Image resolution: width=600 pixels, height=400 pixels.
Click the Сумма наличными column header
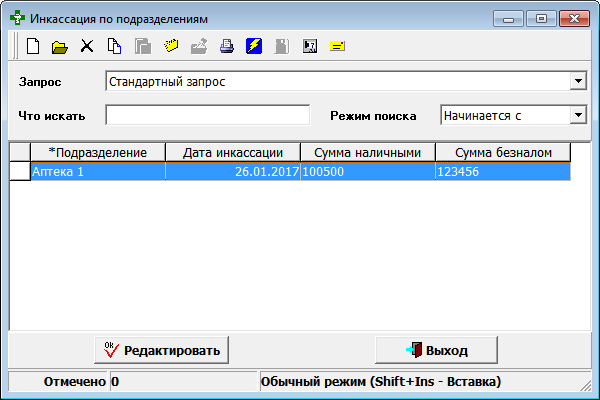(367, 152)
